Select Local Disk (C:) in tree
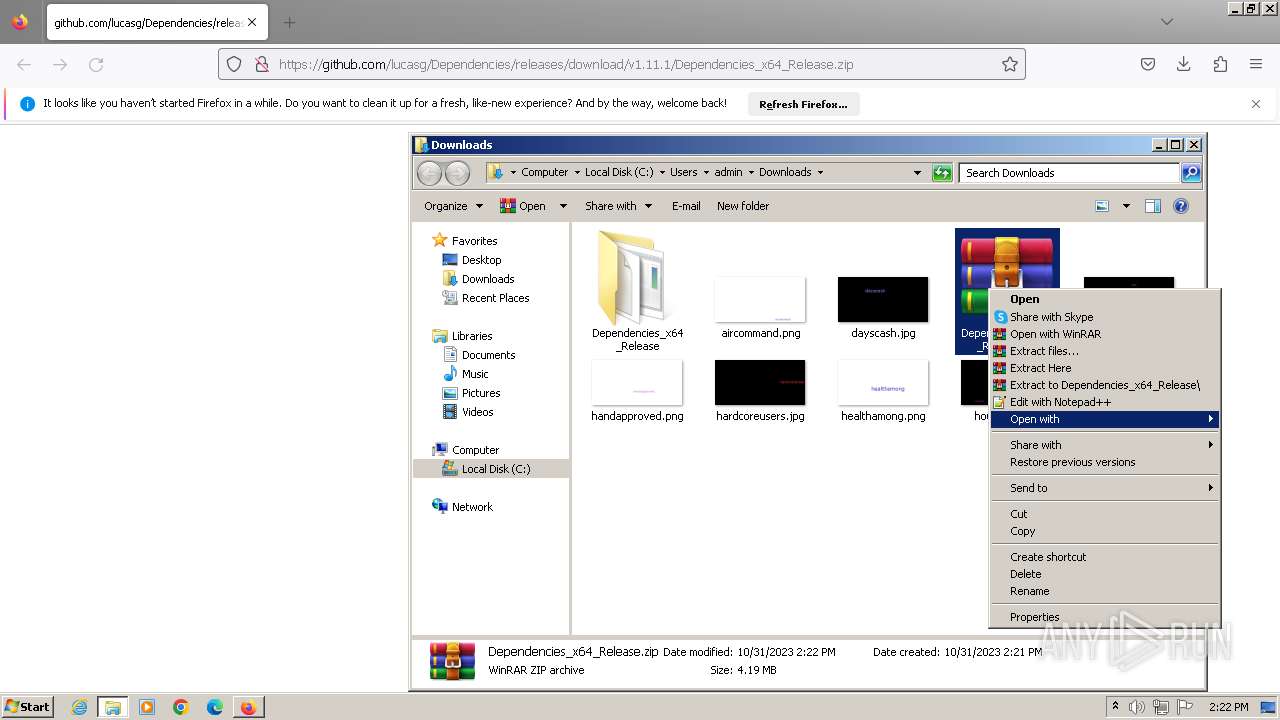The image size is (1280, 720). tap(496, 469)
